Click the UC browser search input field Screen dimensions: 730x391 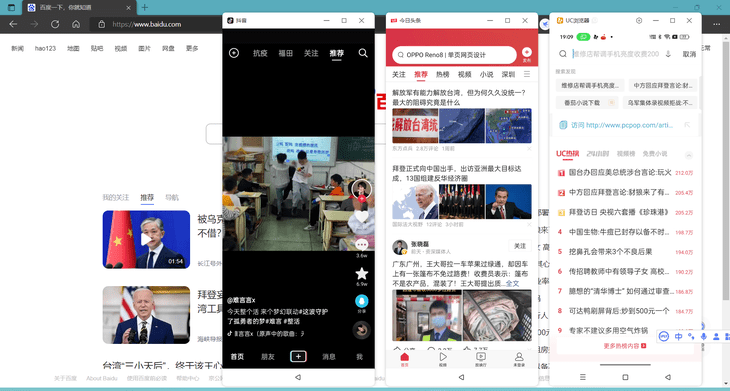point(615,54)
